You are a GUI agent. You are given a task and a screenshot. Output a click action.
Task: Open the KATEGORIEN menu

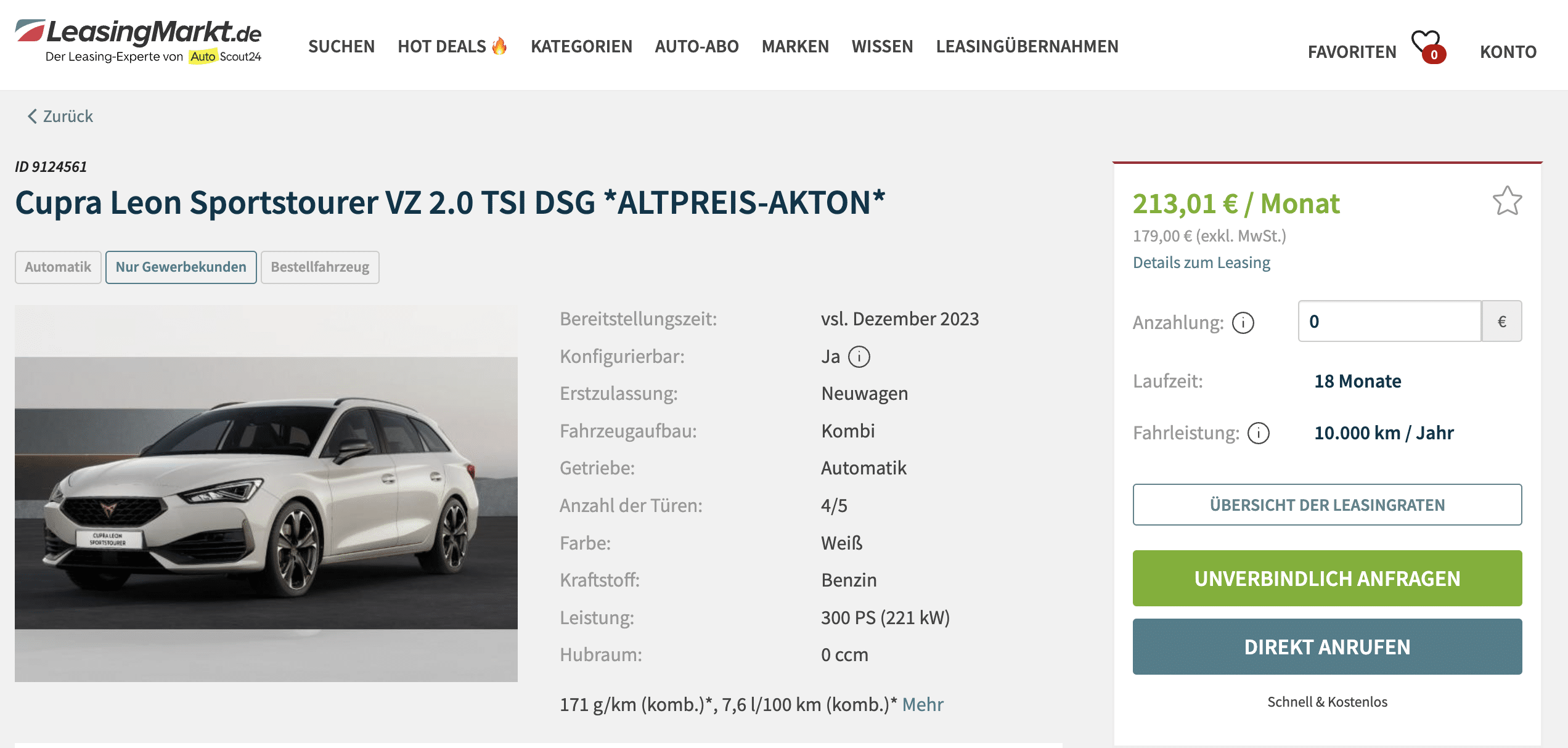click(581, 46)
